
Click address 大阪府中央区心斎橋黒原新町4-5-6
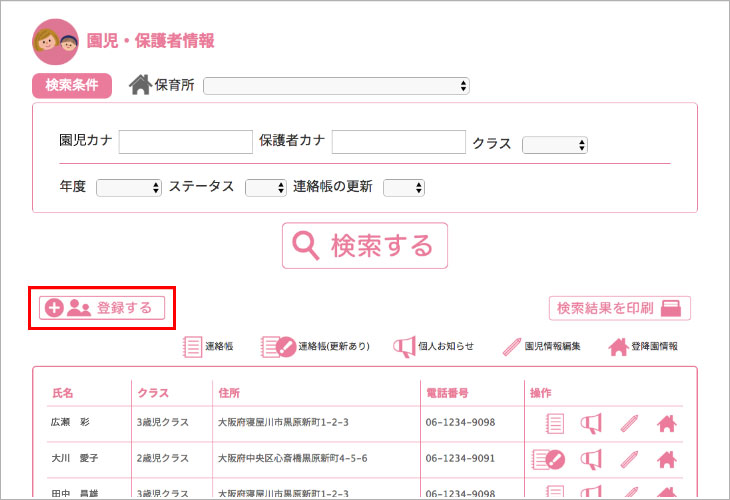(x=292, y=458)
